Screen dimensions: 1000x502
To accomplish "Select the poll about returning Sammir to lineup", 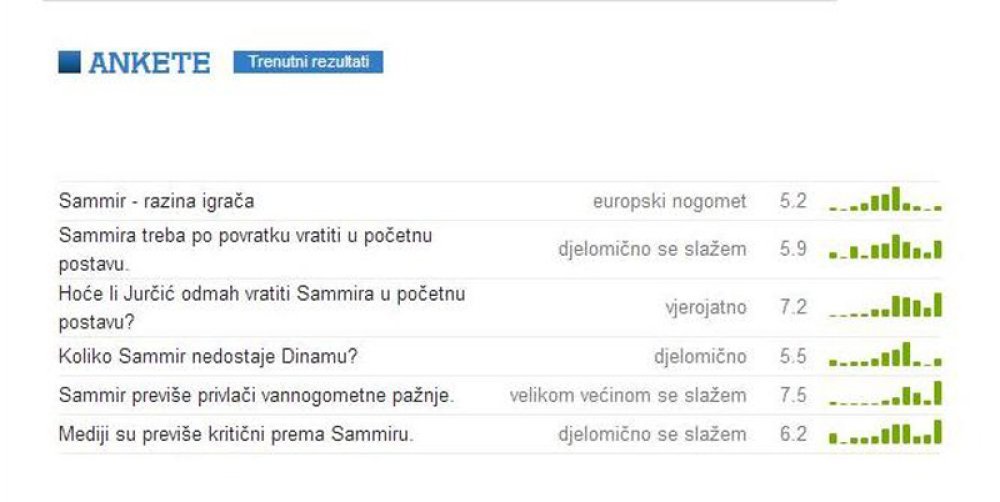I will pyautogui.click(x=246, y=249).
